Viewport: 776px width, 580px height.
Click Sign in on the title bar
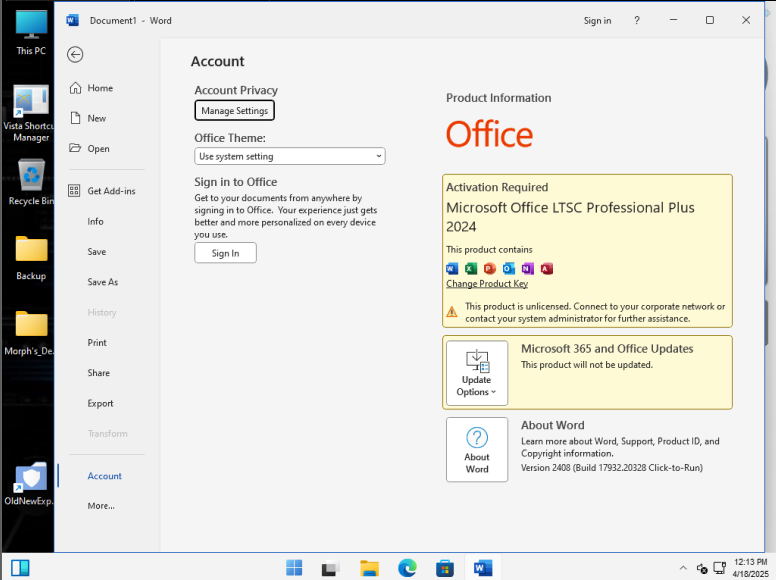[x=597, y=21]
